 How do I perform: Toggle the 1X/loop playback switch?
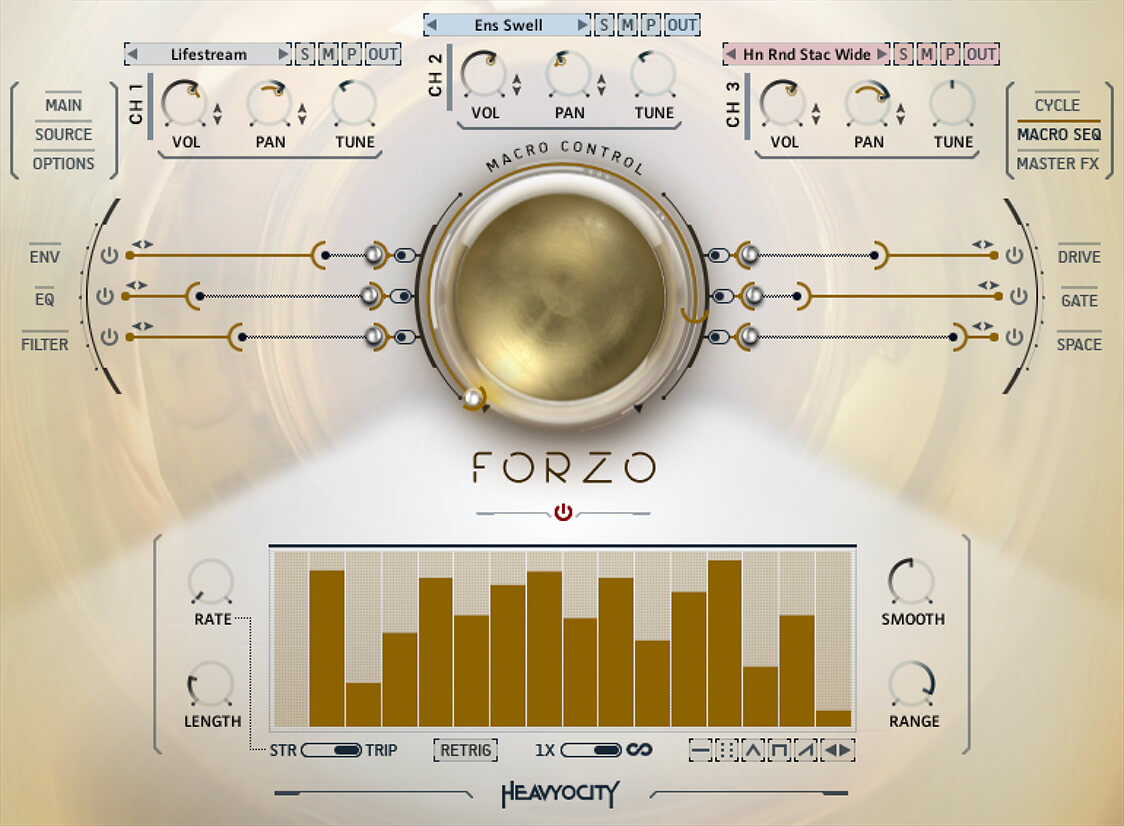pyautogui.click(x=591, y=750)
